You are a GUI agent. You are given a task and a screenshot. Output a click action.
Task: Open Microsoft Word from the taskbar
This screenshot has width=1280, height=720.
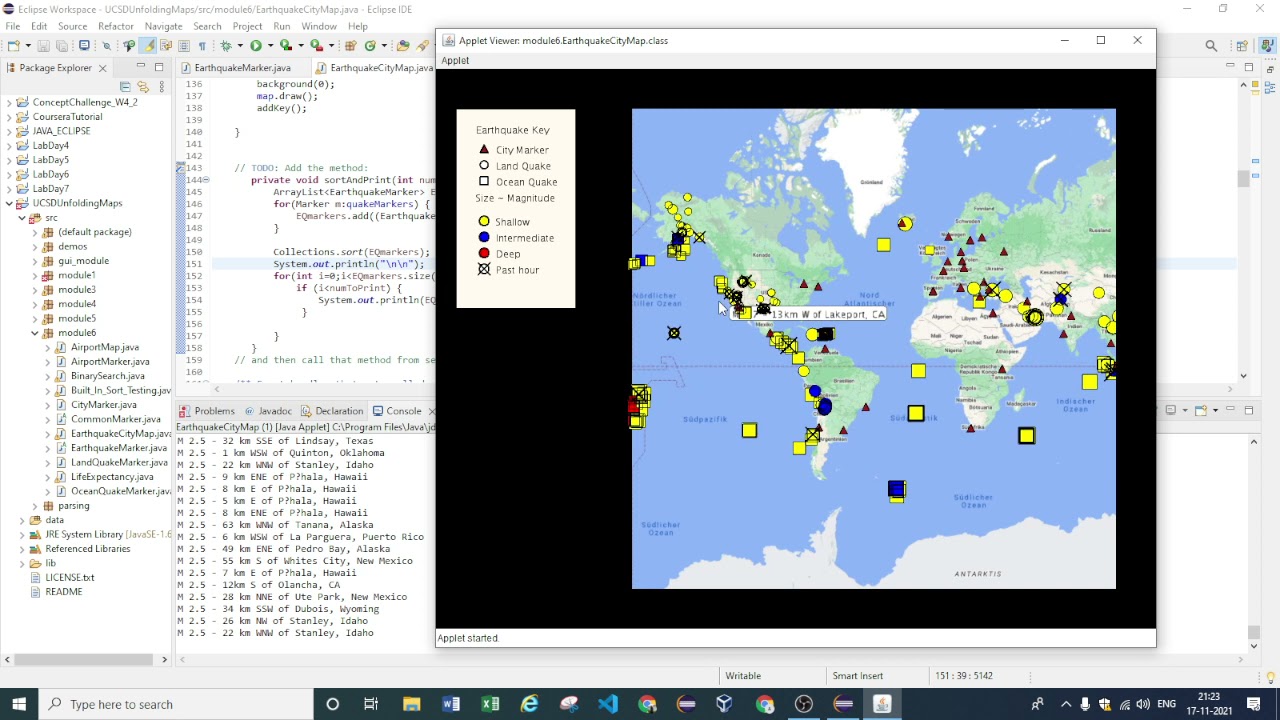[x=451, y=704]
